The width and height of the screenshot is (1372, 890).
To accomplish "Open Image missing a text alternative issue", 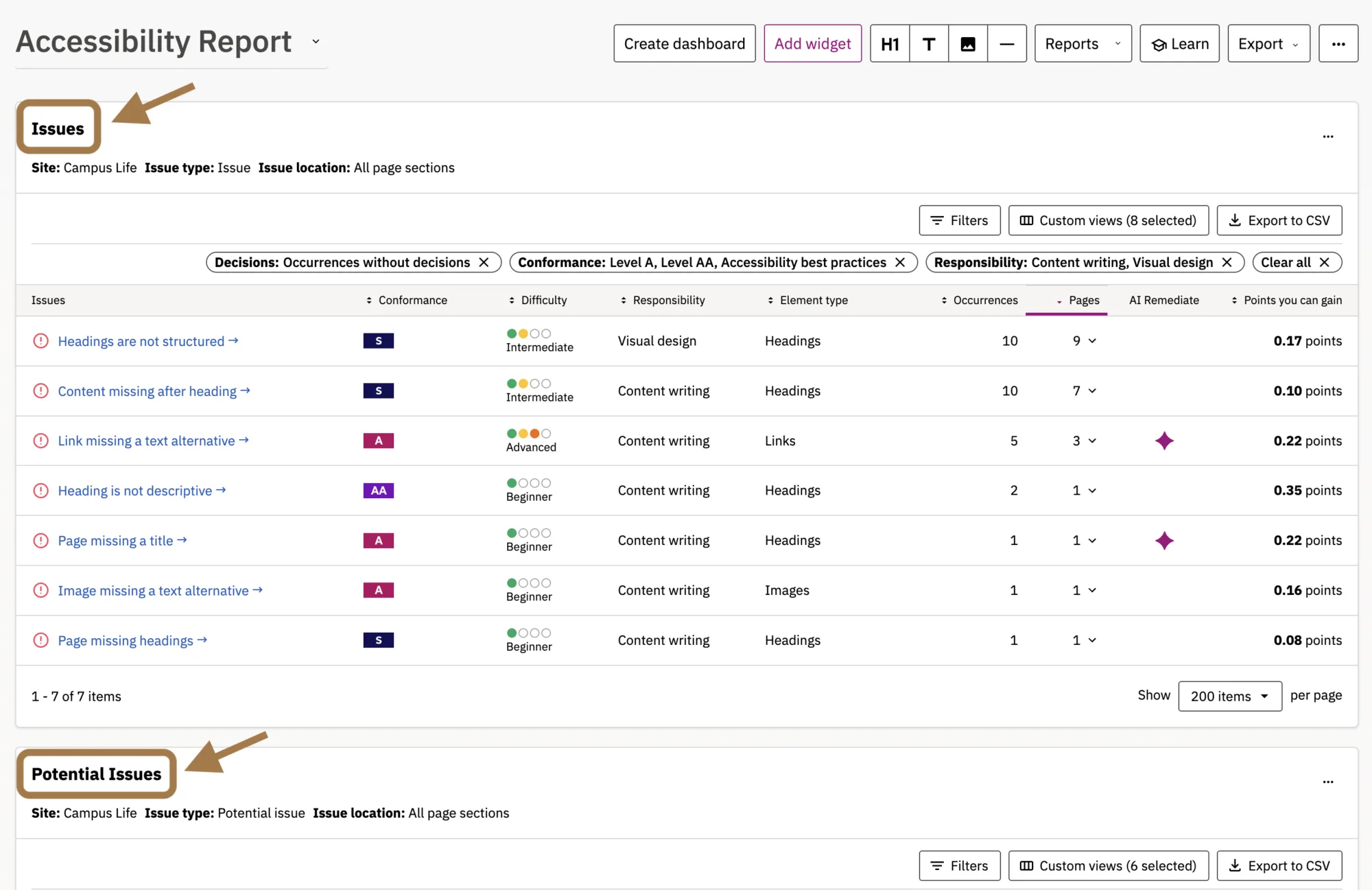I will tap(161, 590).
